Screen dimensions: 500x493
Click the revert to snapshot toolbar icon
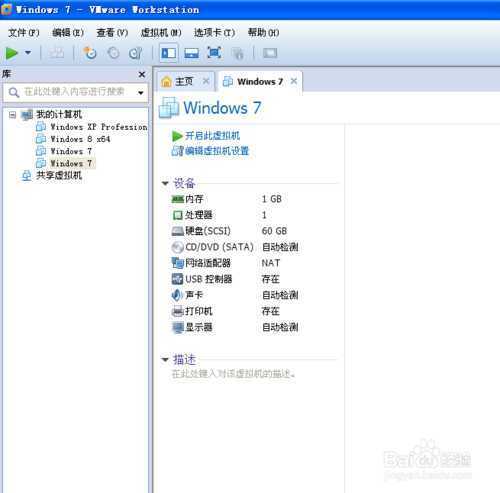pyautogui.click(x=113, y=53)
